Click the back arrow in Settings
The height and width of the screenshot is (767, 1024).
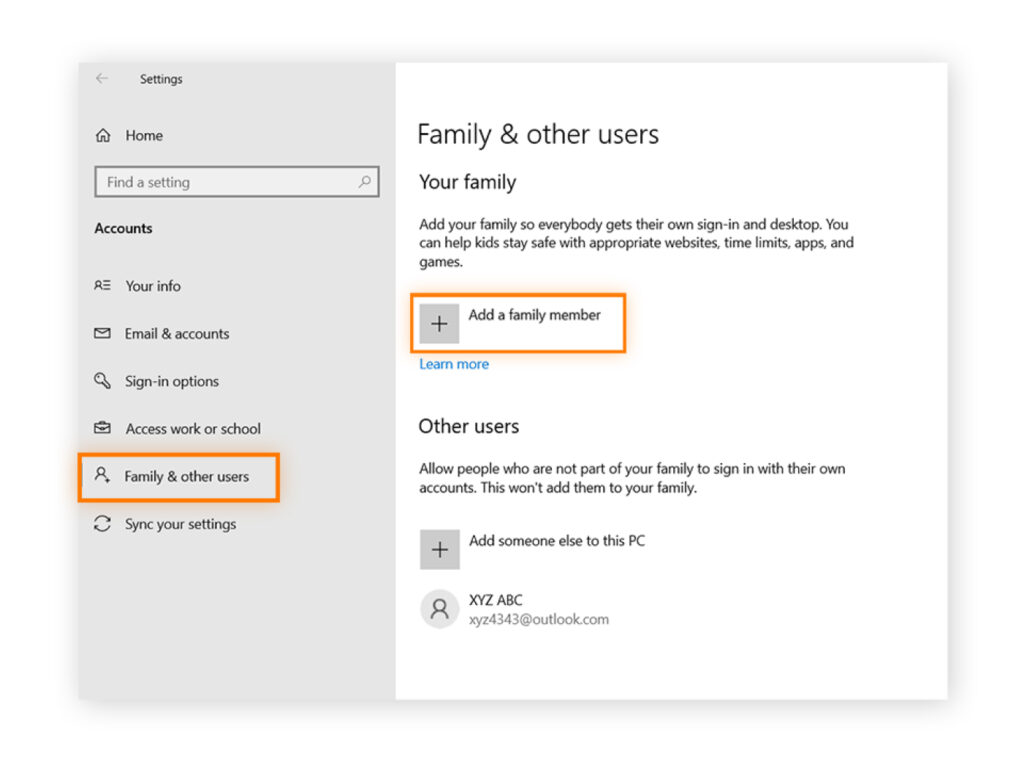point(101,78)
